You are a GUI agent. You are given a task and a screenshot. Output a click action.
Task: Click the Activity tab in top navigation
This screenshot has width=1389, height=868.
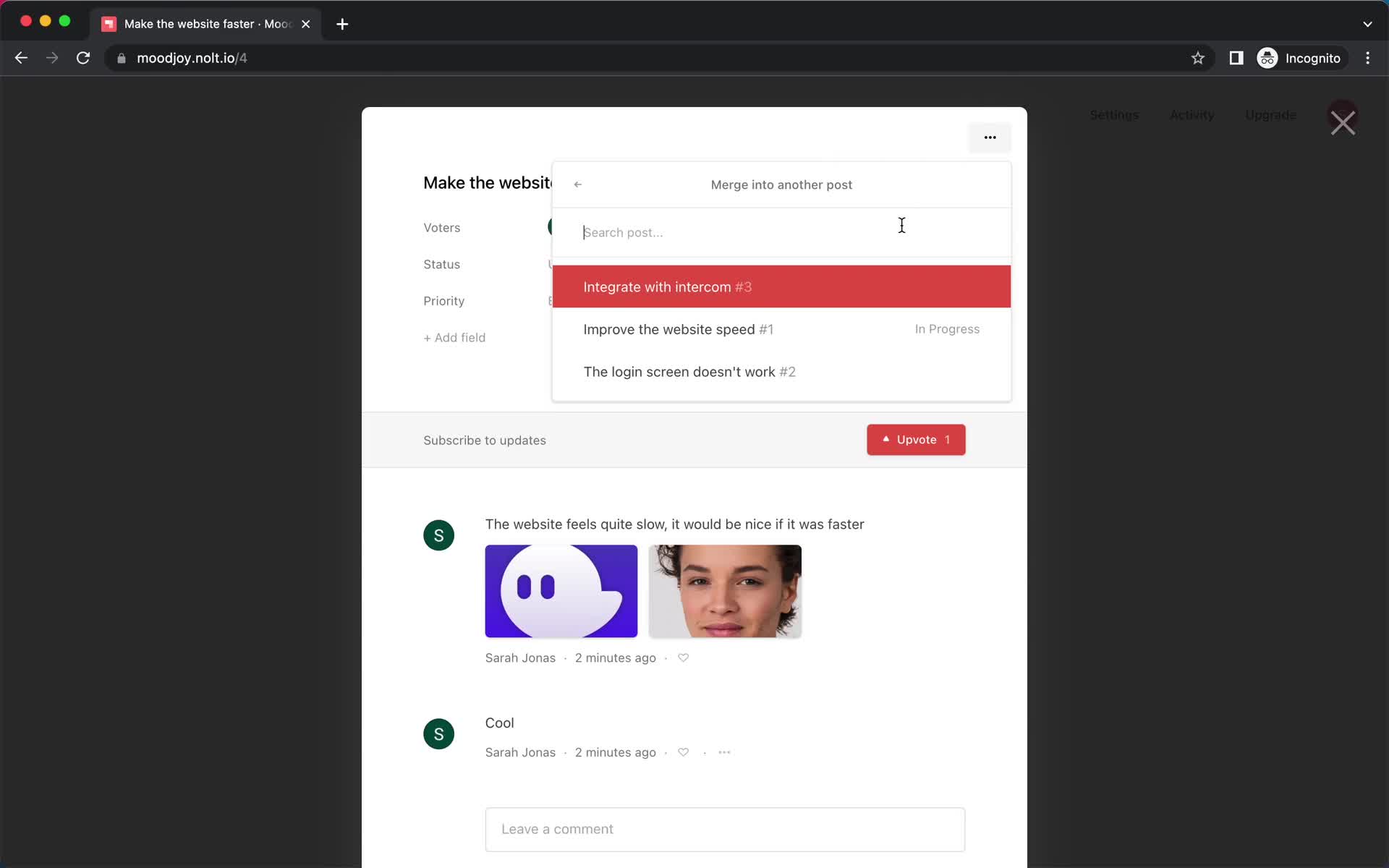pyautogui.click(x=1192, y=114)
